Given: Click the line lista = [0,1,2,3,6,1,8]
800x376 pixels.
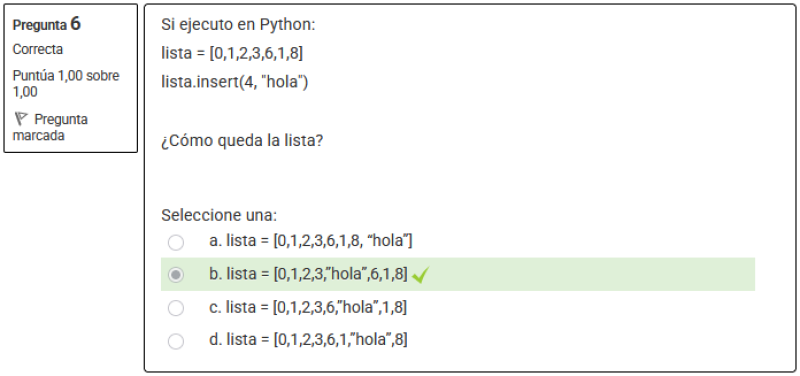Looking at the screenshot, I should [x=232, y=53].
